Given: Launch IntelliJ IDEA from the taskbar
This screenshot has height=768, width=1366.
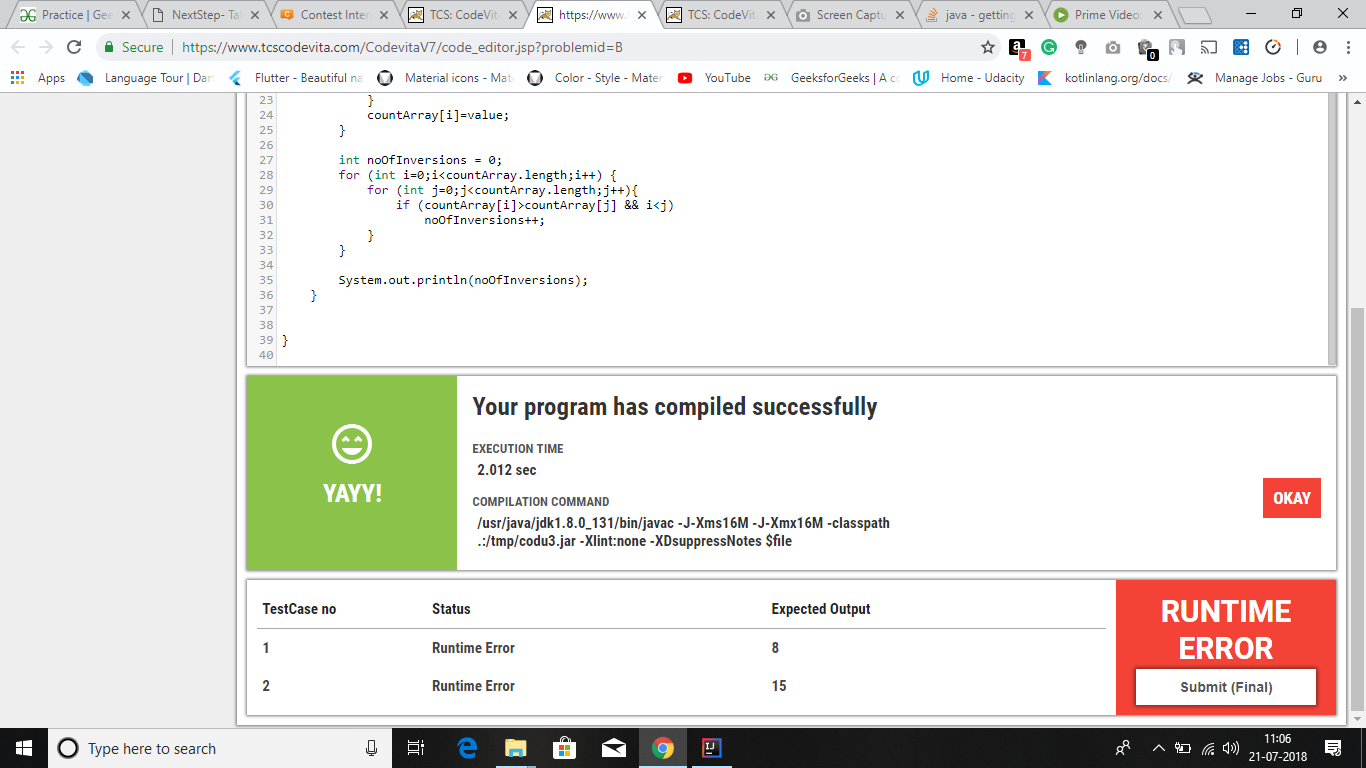Looking at the screenshot, I should coord(712,748).
